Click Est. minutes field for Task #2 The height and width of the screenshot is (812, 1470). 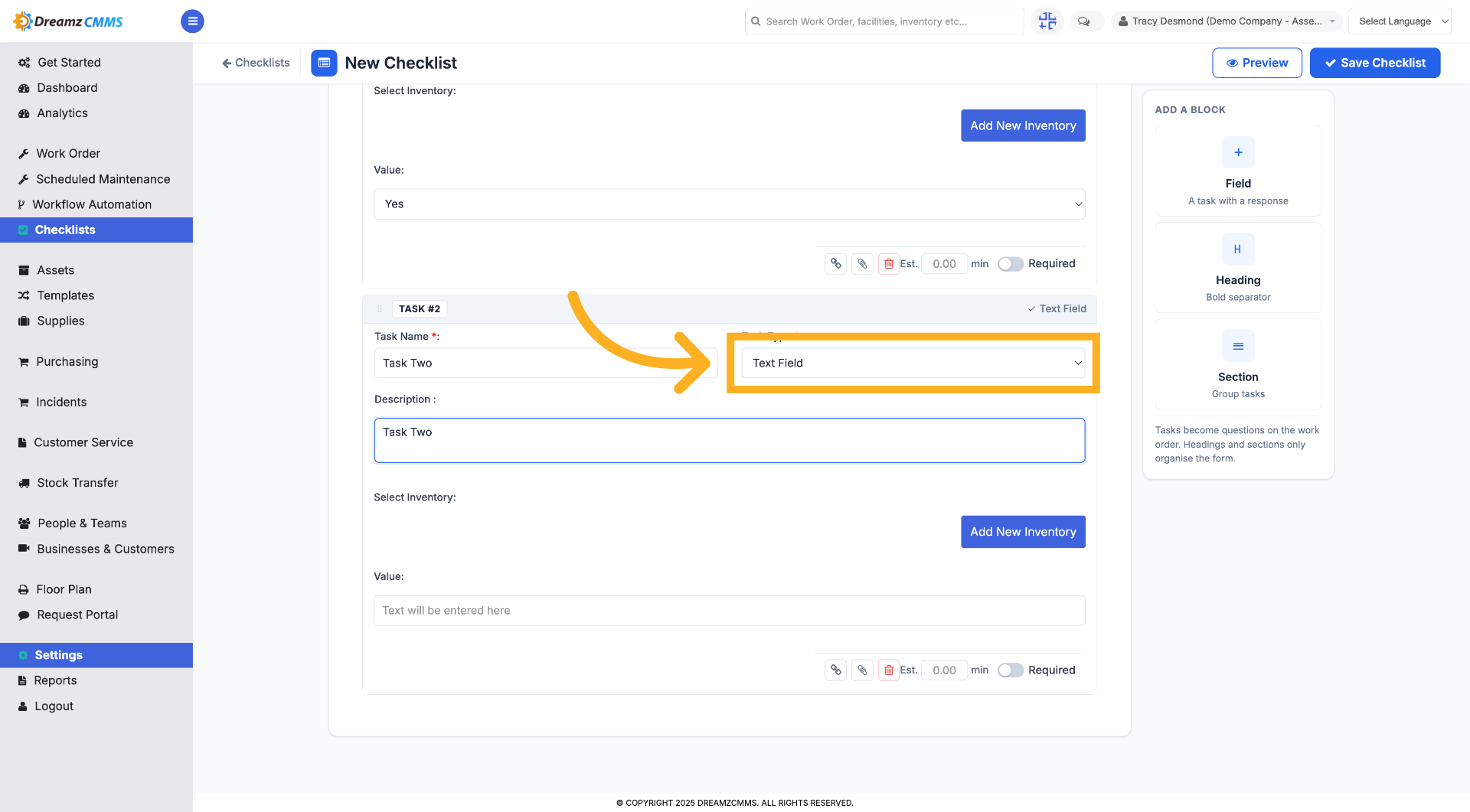point(944,670)
